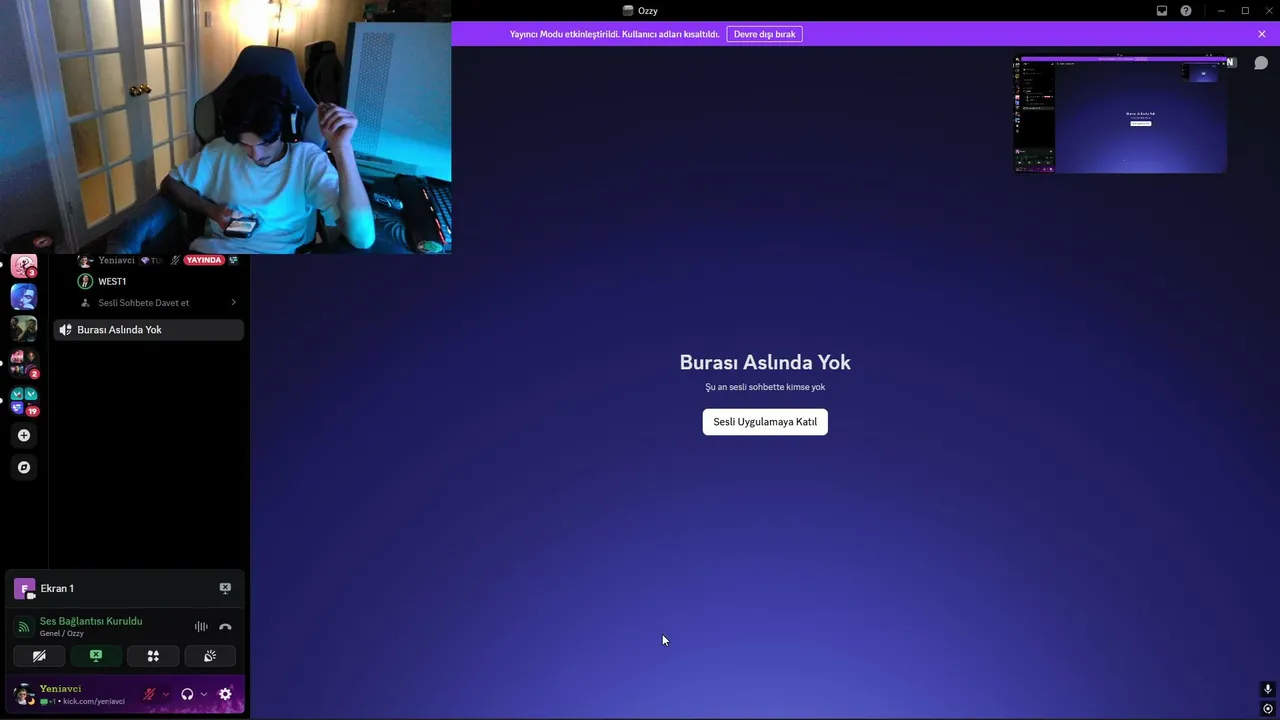
Task: Open the server folder with badge 2
Action: point(24,363)
